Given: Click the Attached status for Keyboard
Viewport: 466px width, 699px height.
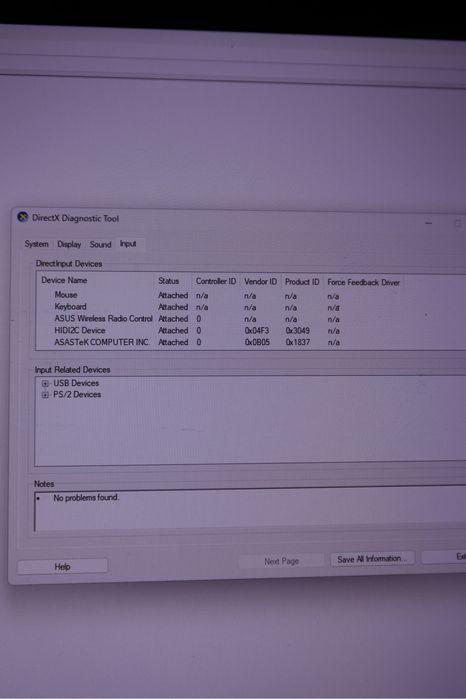Looking at the screenshot, I should click(x=173, y=307).
